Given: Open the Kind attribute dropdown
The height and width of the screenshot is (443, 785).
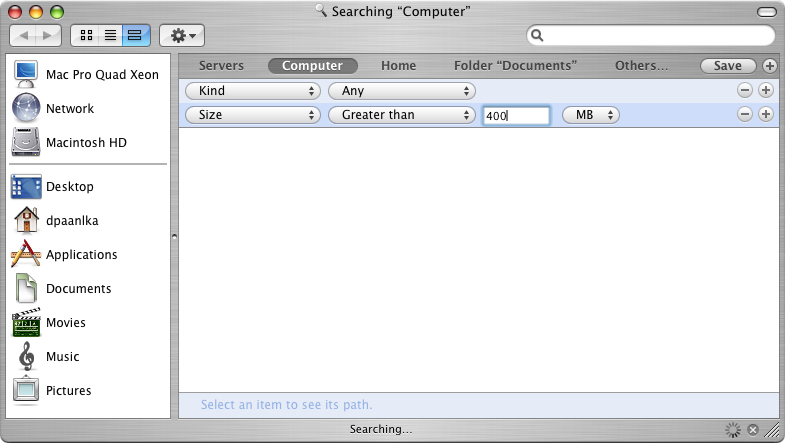Looking at the screenshot, I should click(253, 91).
